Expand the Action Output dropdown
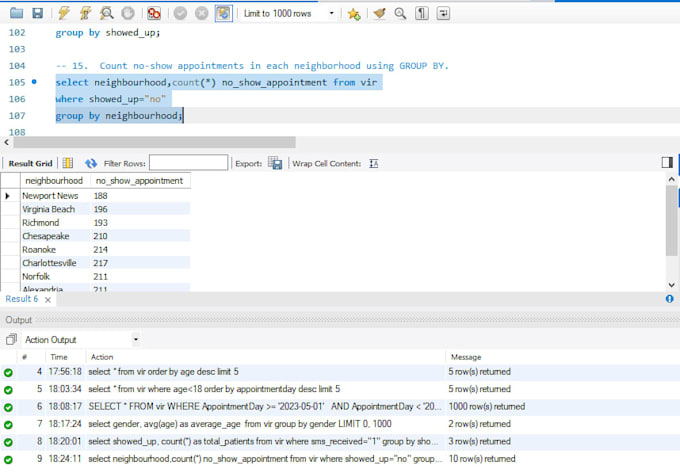This screenshot has width=680, height=473. click(136, 339)
